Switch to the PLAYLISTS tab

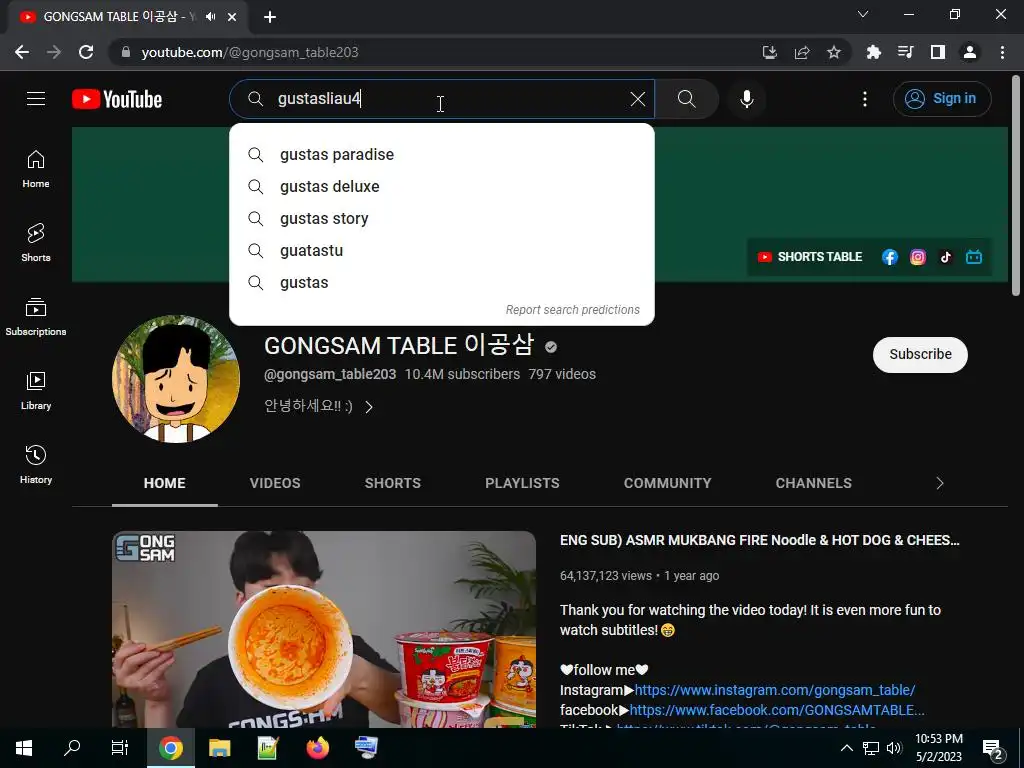(522, 483)
